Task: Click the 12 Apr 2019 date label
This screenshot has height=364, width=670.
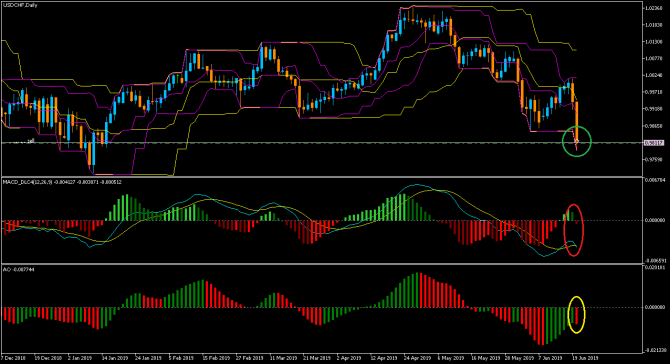Action: (x=384, y=358)
